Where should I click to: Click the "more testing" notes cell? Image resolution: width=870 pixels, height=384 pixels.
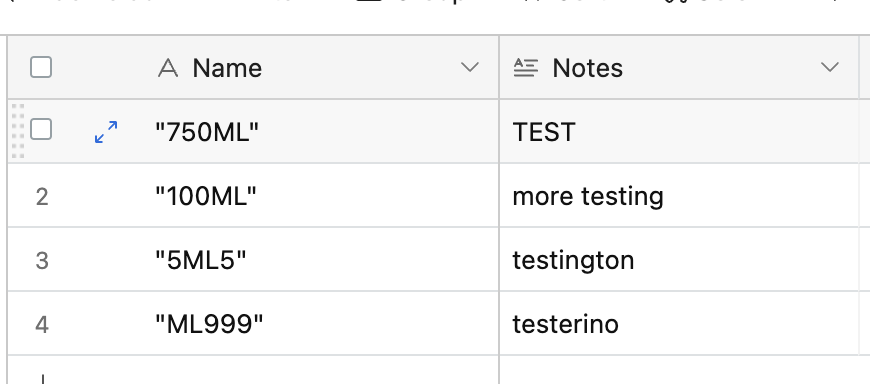click(679, 195)
